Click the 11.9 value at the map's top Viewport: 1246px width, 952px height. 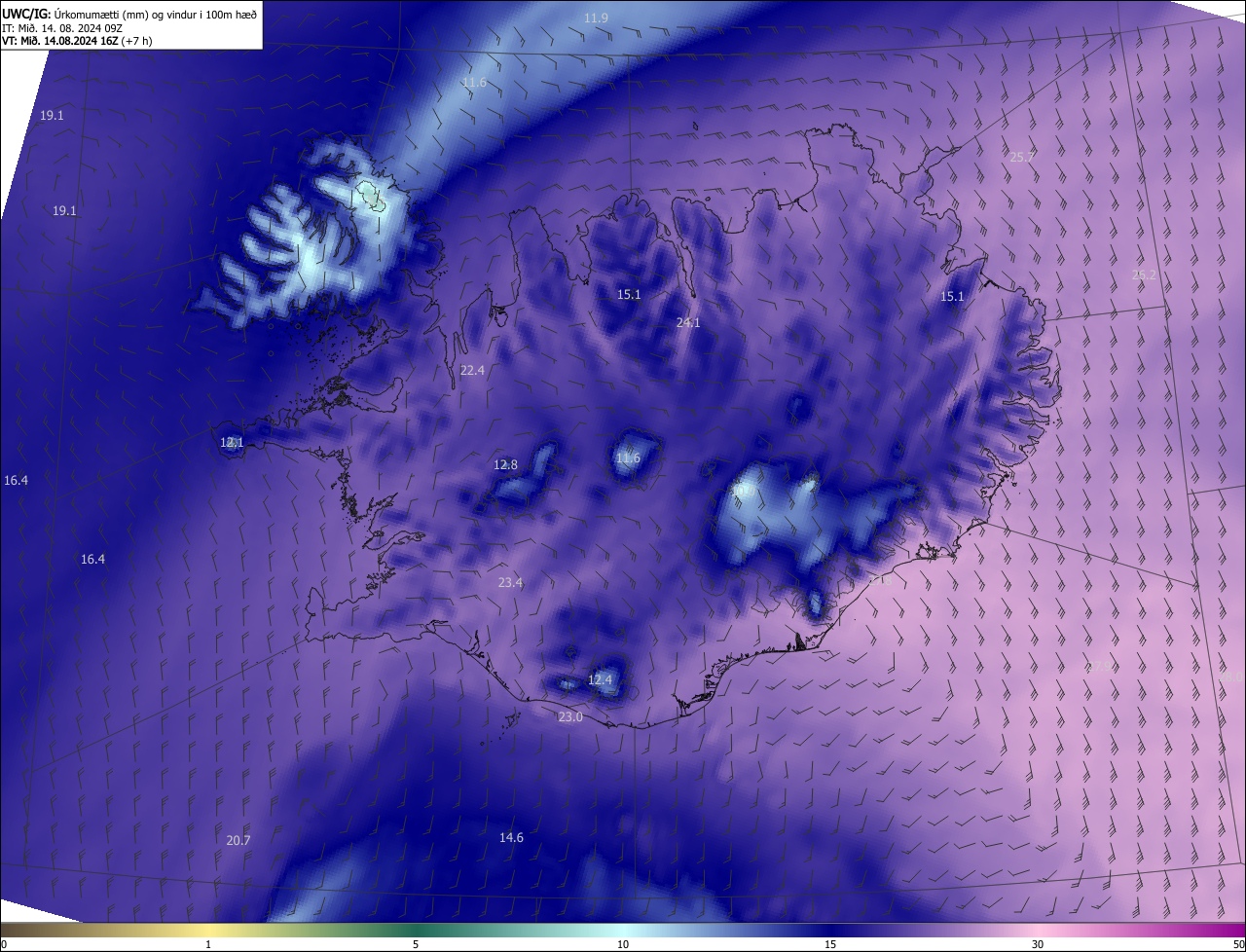596,18
